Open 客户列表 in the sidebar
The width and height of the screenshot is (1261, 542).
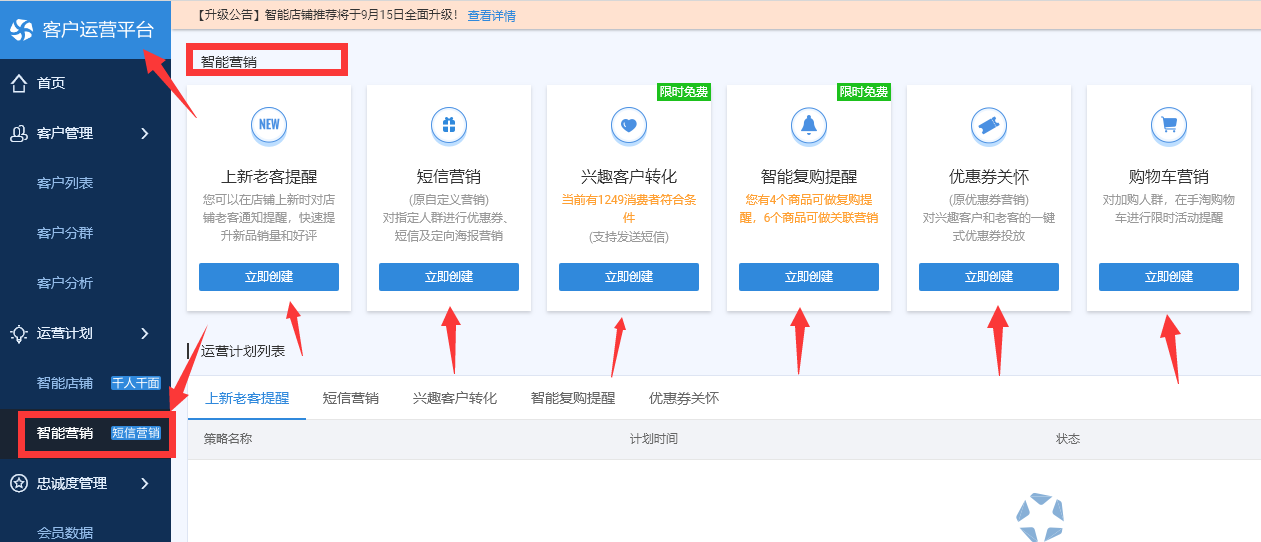coord(65,183)
